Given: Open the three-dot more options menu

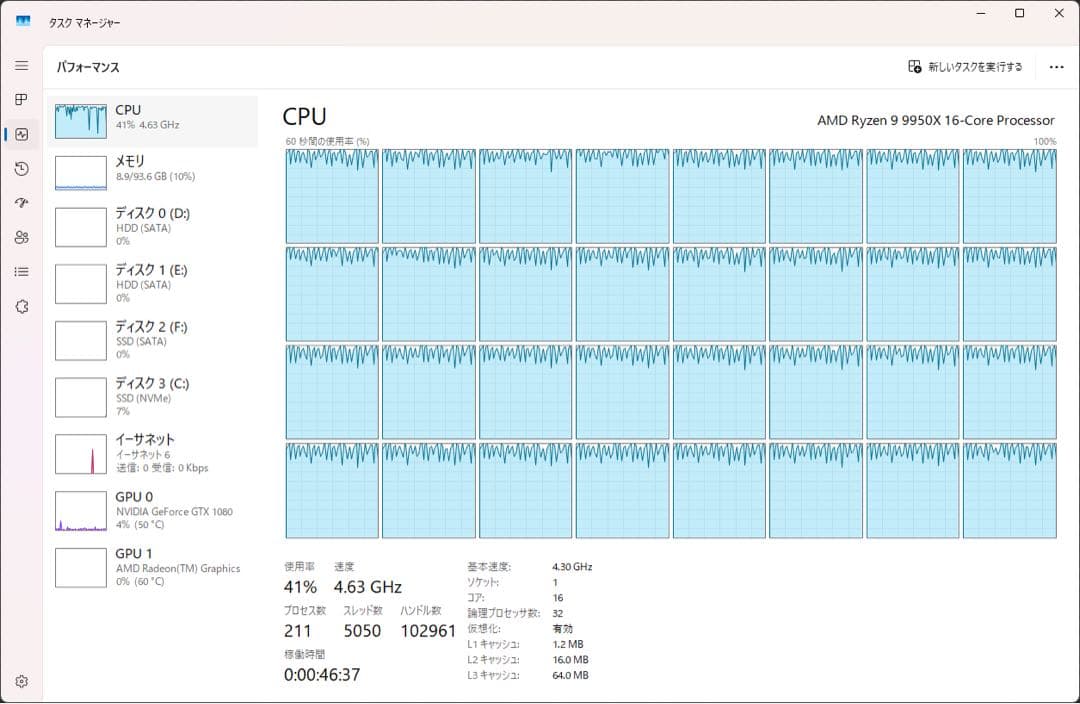Looking at the screenshot, I should pyautogui.click(x=1056, y=67).
